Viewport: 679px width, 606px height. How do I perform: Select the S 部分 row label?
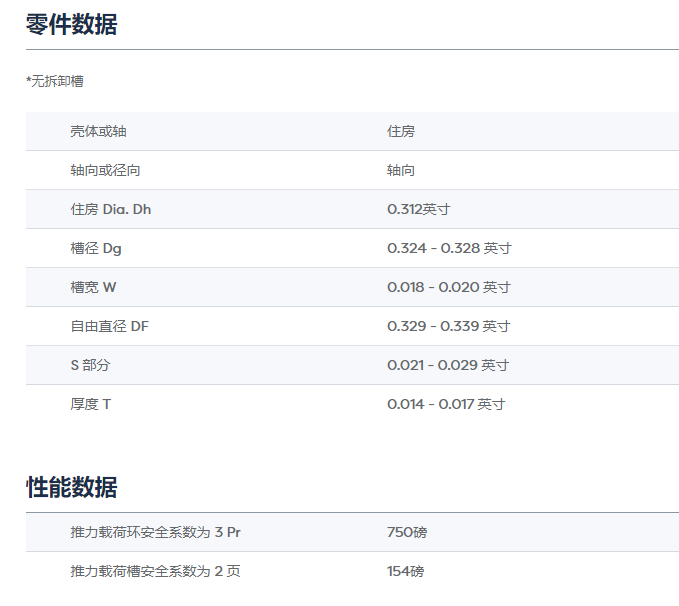point(90,365)
